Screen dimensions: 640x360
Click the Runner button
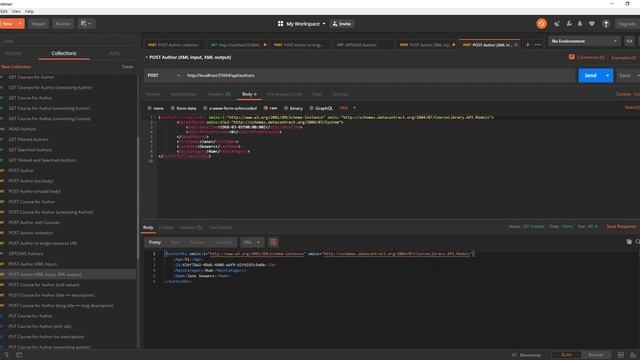(63, 24)
